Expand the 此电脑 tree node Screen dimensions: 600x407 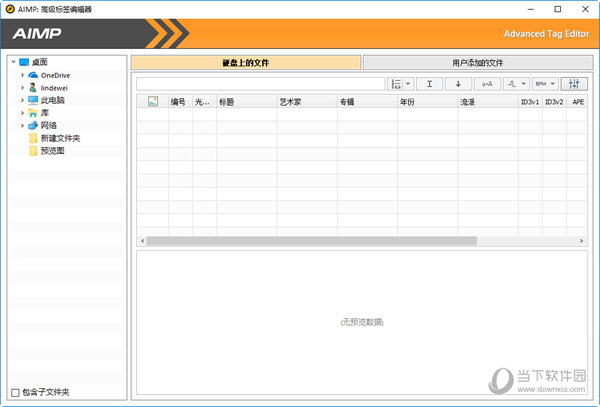[21, 100]
